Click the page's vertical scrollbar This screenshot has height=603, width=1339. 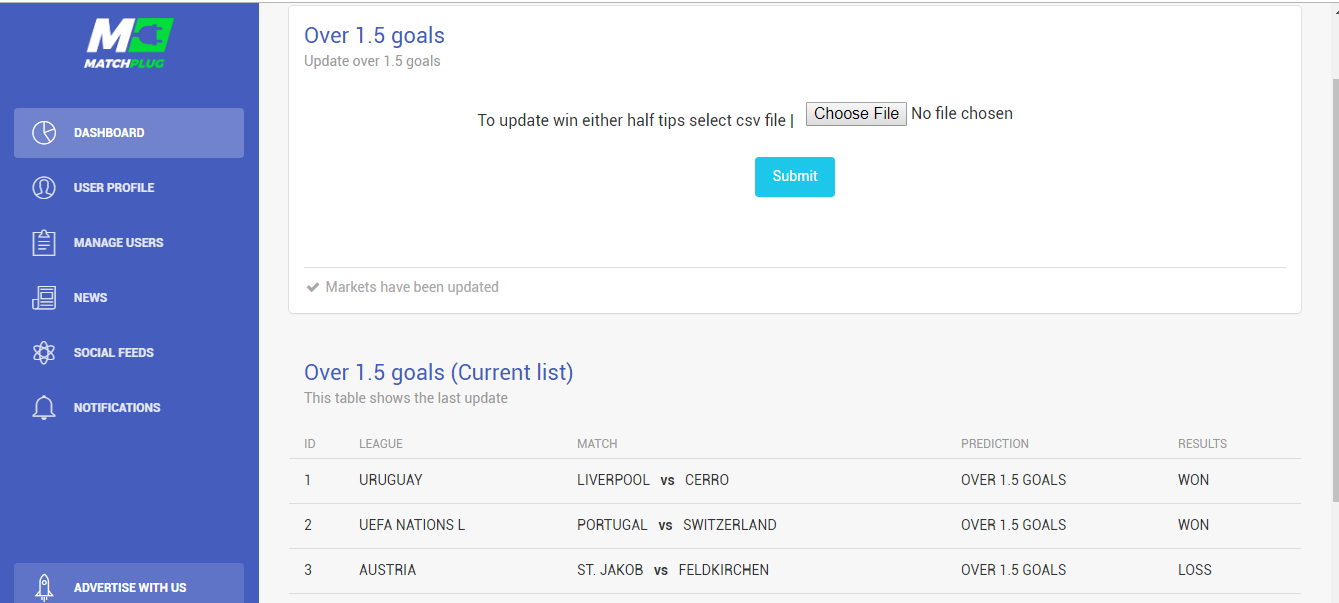tap(1332, 288)
